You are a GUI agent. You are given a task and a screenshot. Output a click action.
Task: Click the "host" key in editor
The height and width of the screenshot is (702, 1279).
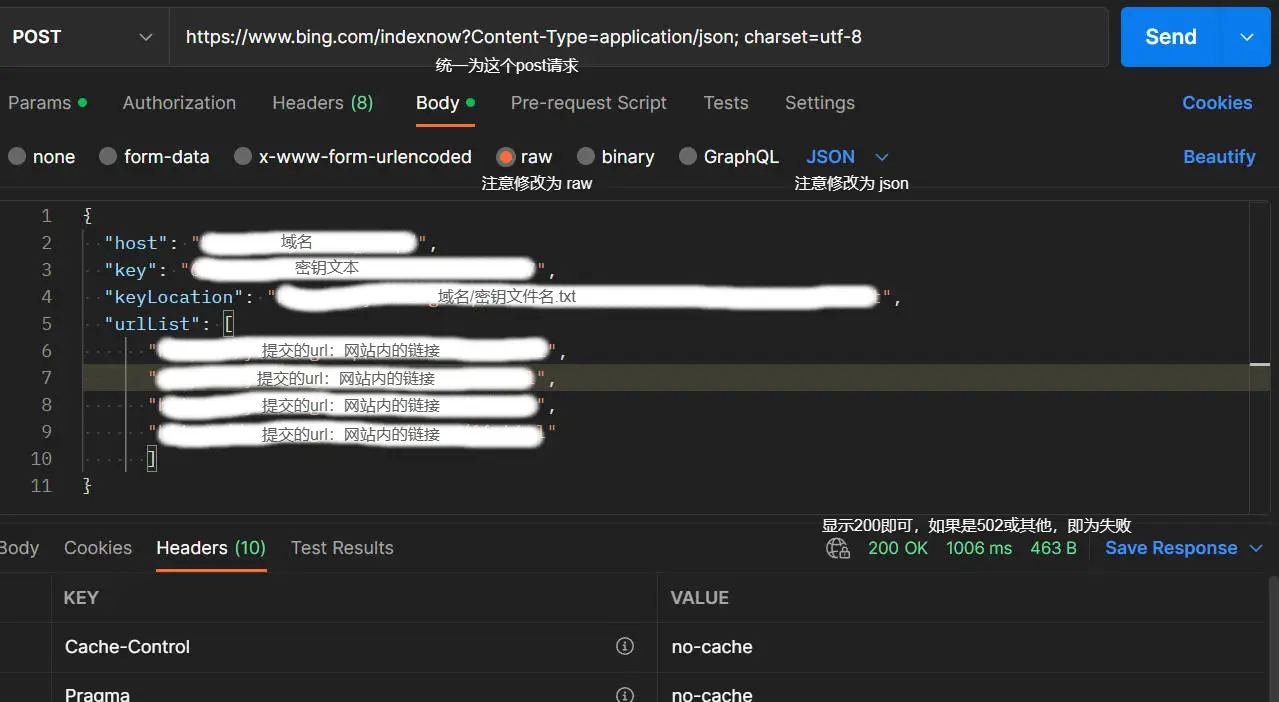[x=136, y=243]
